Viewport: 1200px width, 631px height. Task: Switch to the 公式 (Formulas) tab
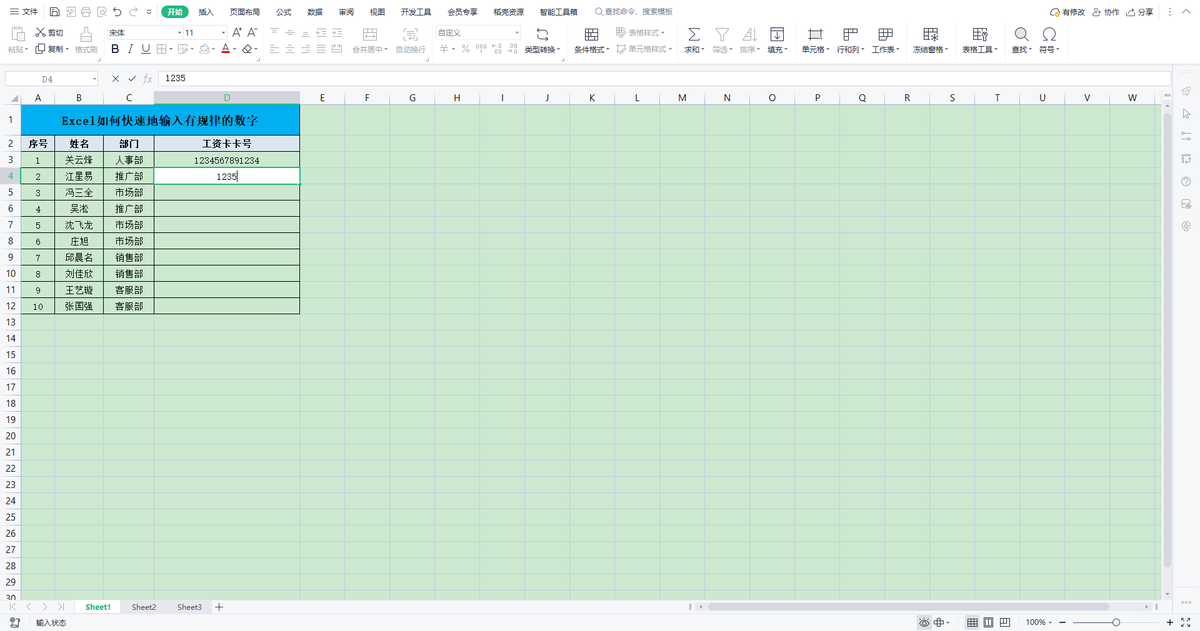pyautogui.click(x=284, y=12)
